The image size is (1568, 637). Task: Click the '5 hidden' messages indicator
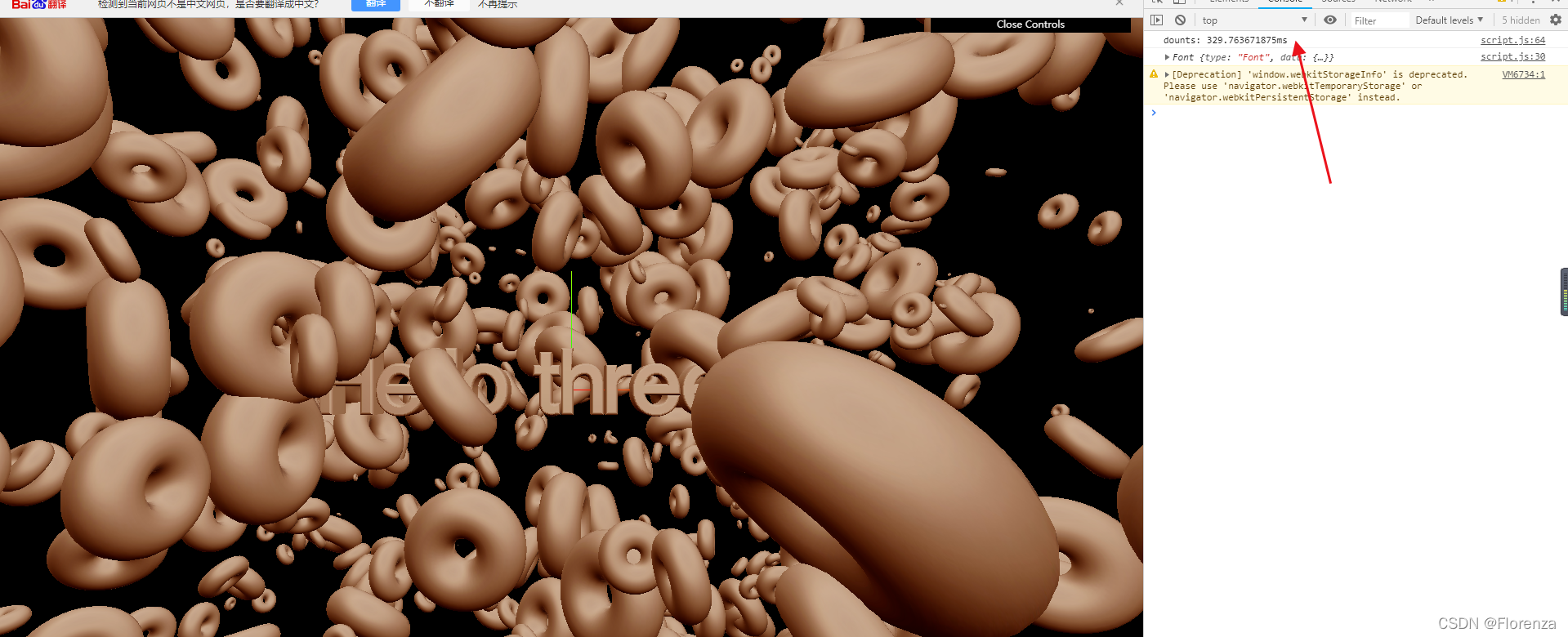(1521, 20)
